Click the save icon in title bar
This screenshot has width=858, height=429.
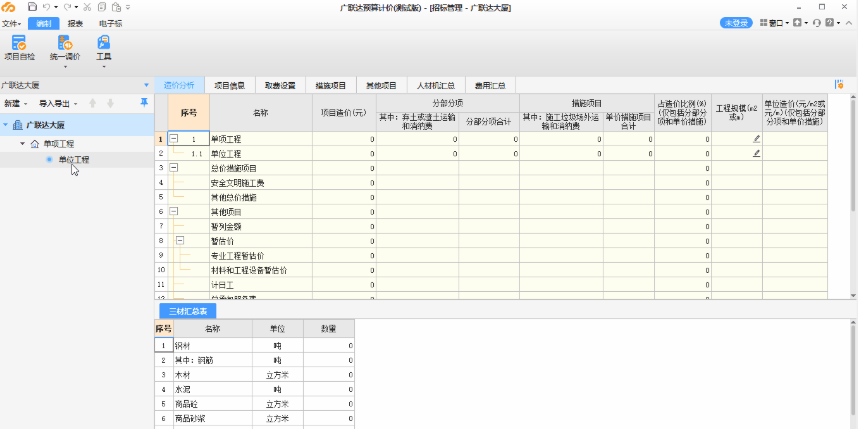33,7
